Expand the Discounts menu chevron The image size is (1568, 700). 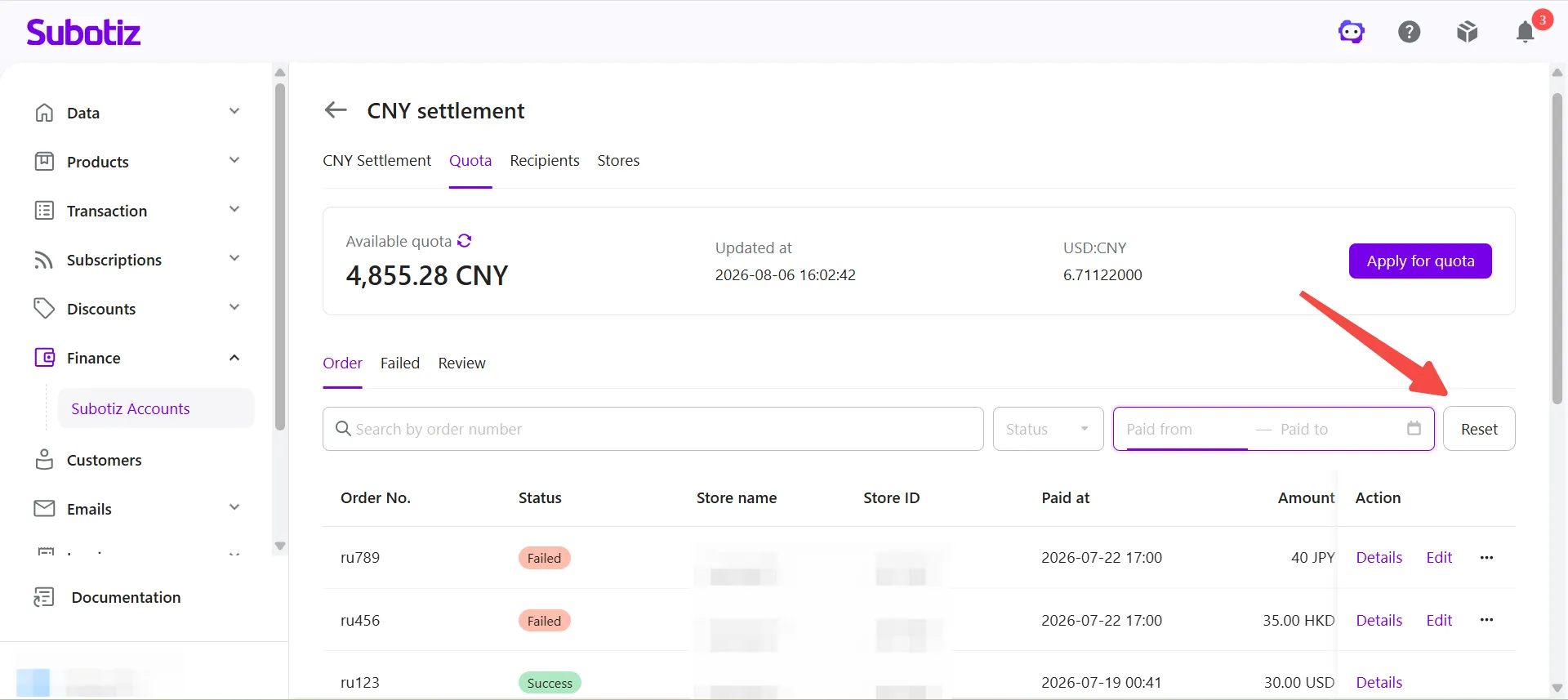[234, 307]
